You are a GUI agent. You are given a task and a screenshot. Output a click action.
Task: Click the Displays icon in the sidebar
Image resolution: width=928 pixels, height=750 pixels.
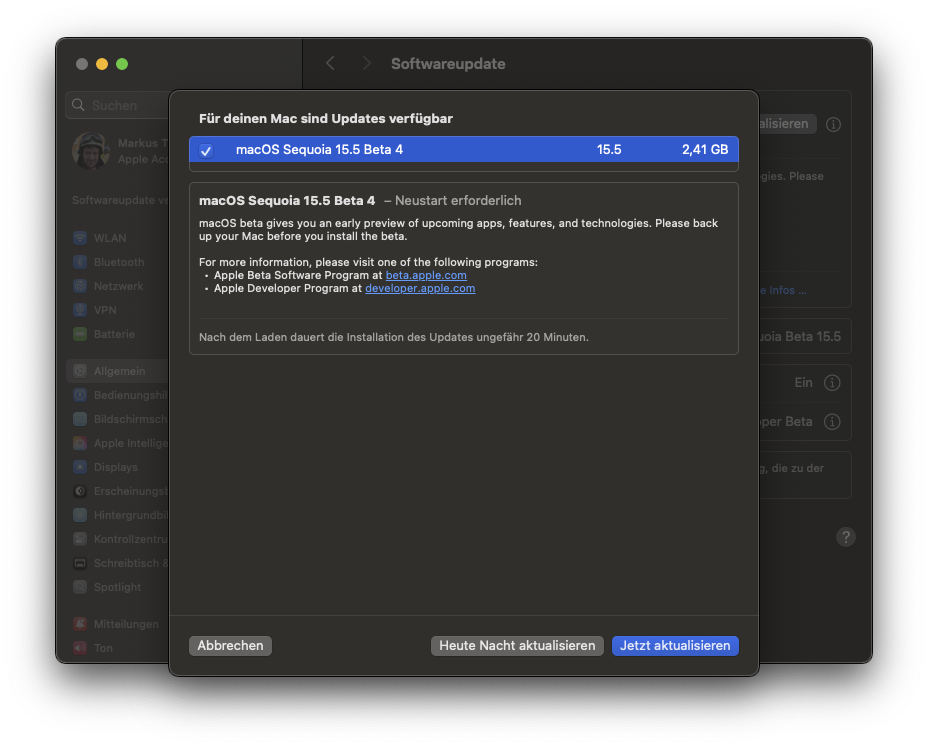click(80, 467)
